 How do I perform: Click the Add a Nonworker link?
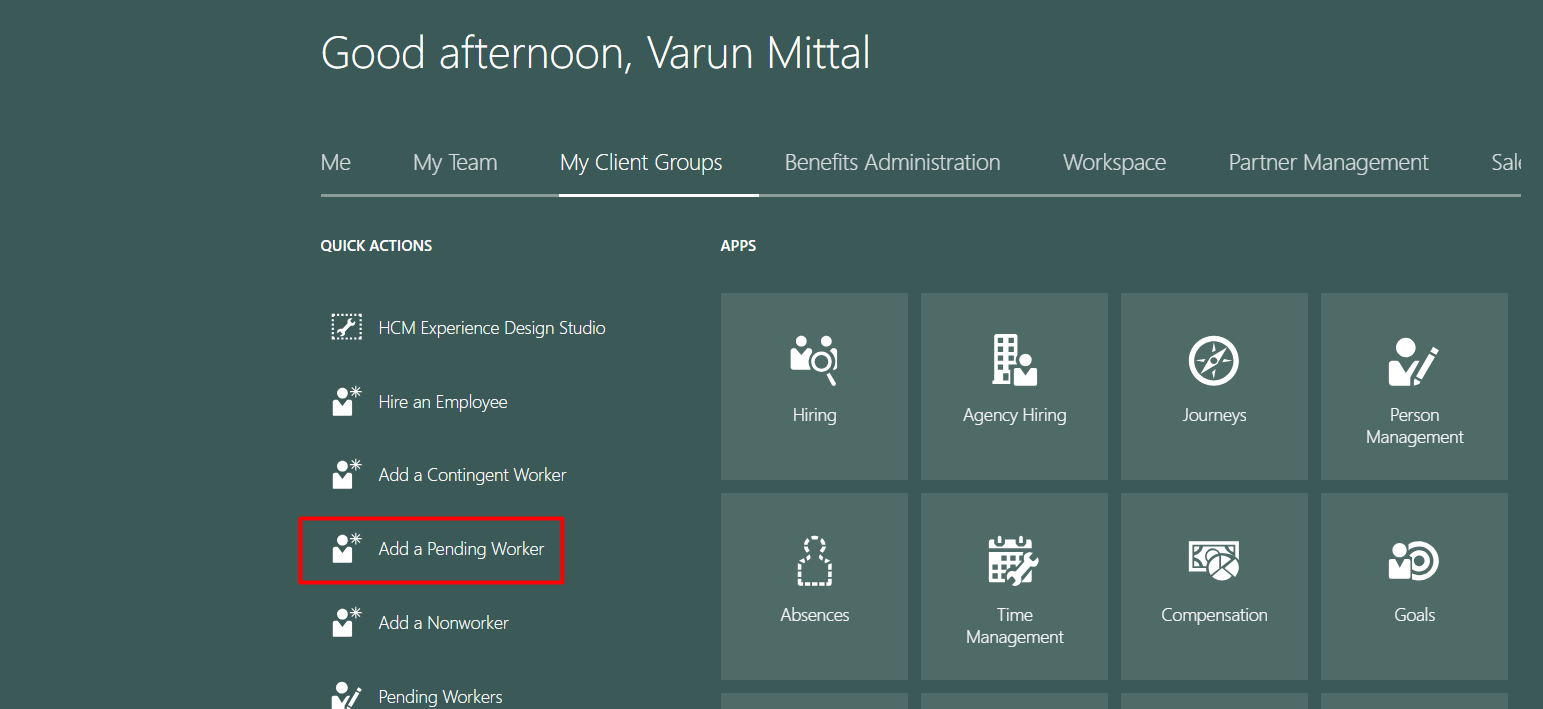pos(443,623)
